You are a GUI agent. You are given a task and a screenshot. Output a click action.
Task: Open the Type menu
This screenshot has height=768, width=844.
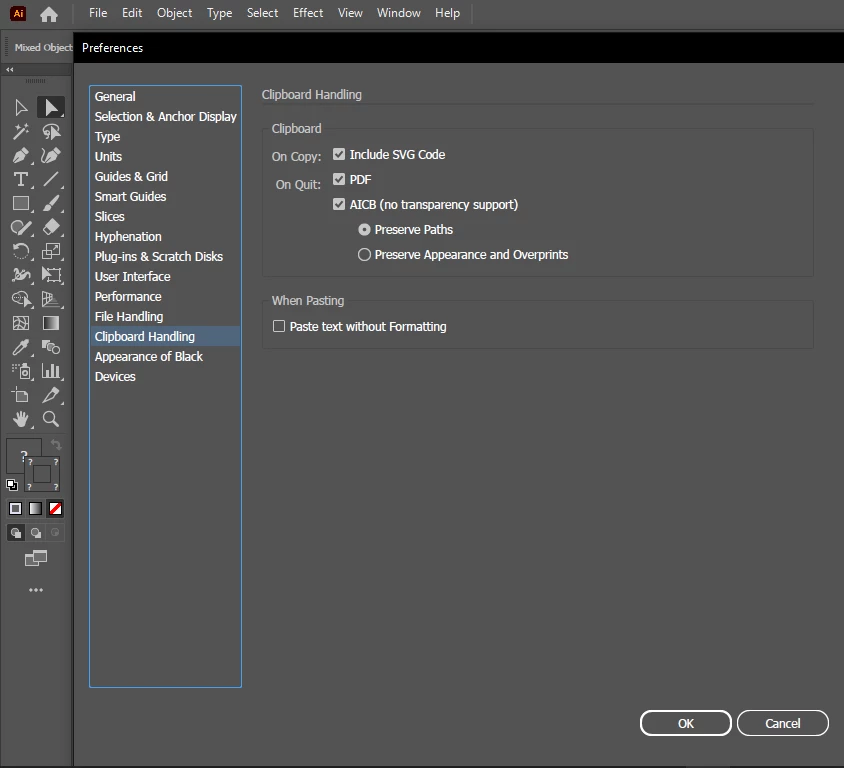[220, 13]
